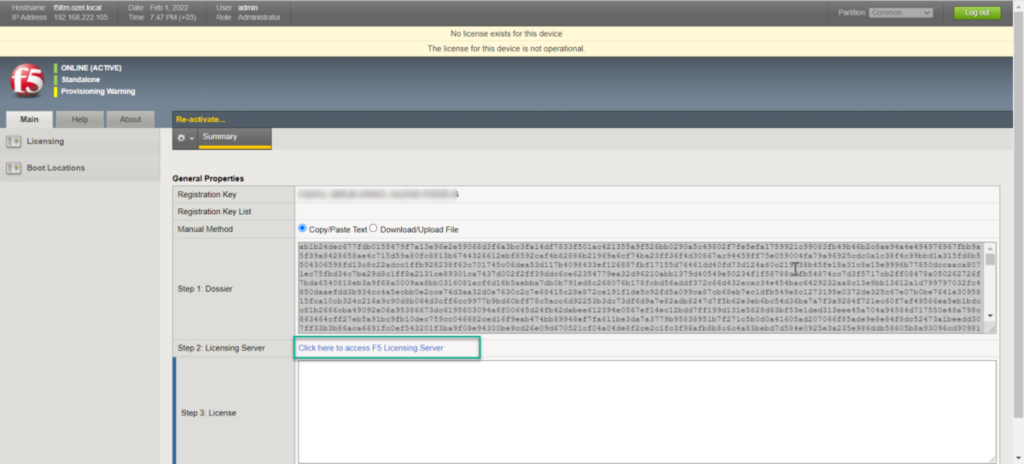The image size is (1024, 464).
Task: Click the 'No license exists for this device' banner
Action: (x=506, y=33)
